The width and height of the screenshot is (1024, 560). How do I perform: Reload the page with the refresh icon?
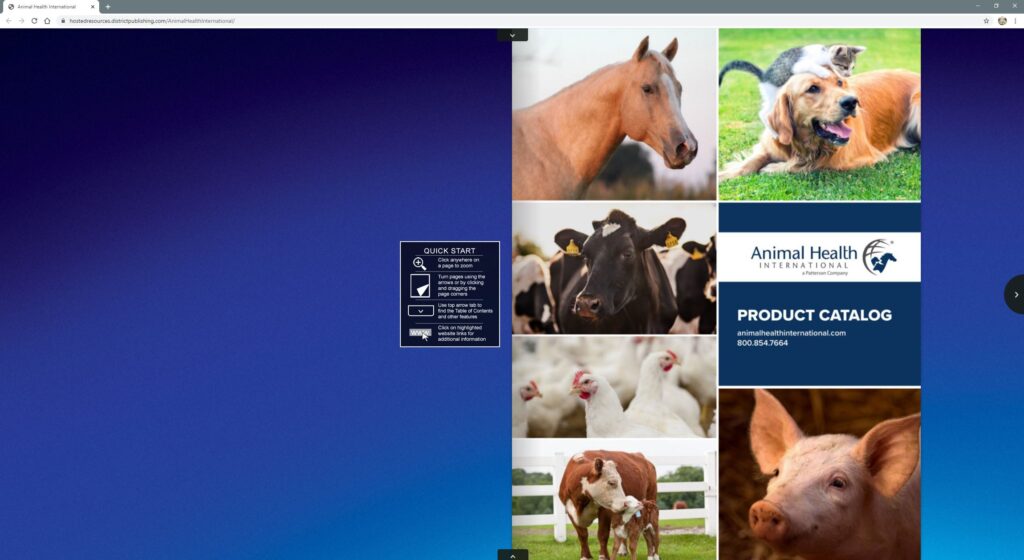(x=34, y=21)
